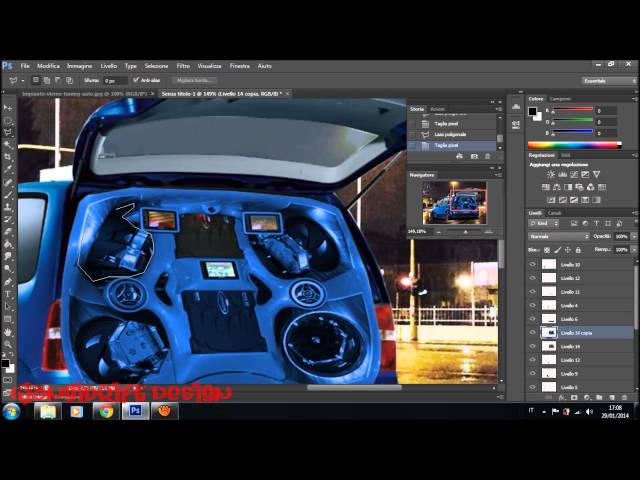Select the Pen tool
This screenshot has width=640, height=480.
point(8,282)
